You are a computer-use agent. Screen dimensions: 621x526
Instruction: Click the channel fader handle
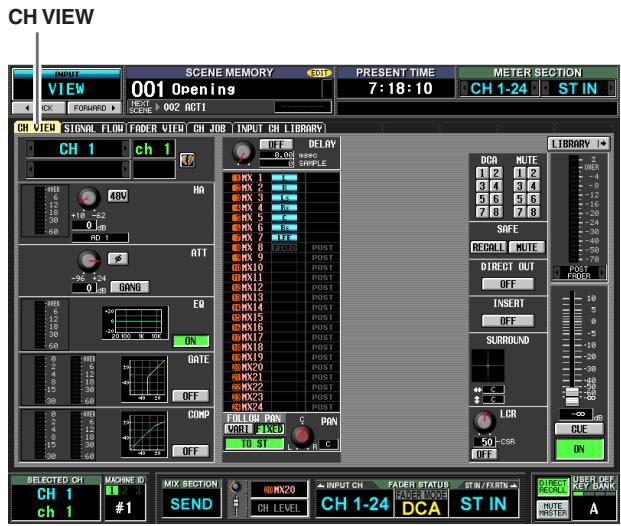pyautogui.click(x=572, y=397)
